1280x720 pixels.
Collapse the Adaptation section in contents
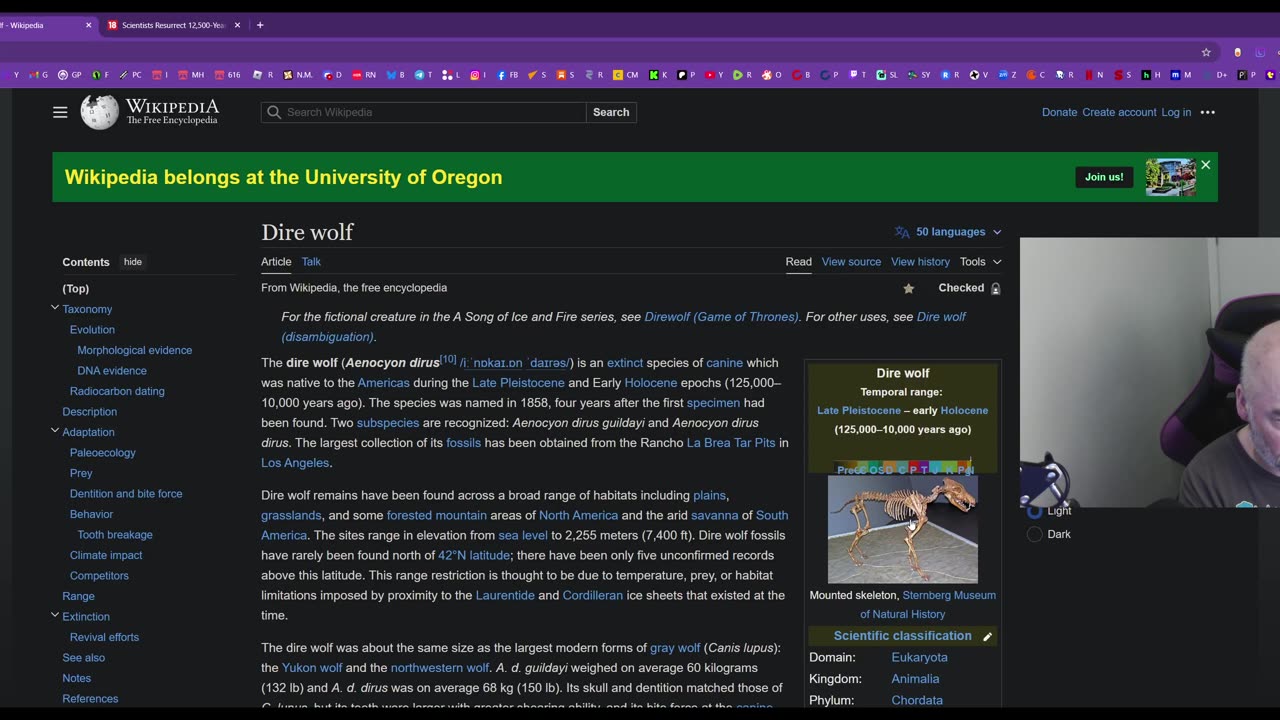click(55, 431)
